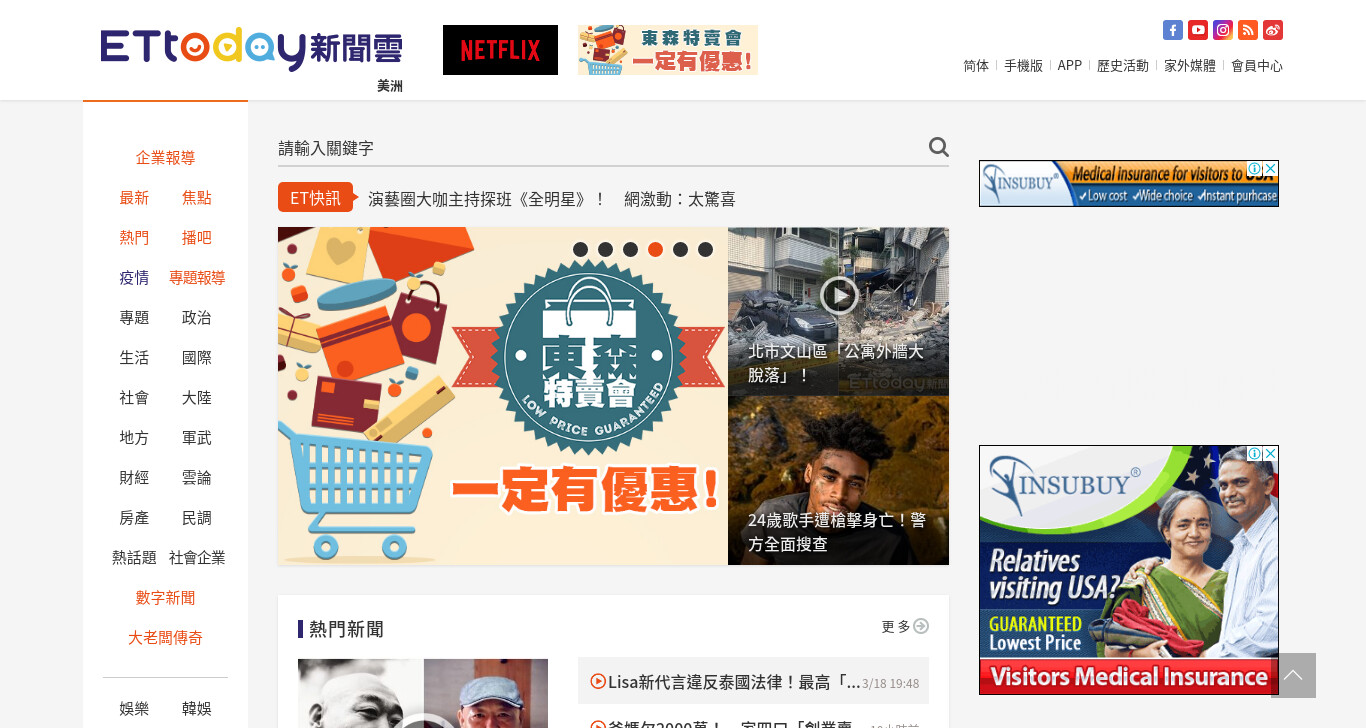Open 娛樂 category
The height and width of the screenshot is (728, 1366).
click(134, 709)
